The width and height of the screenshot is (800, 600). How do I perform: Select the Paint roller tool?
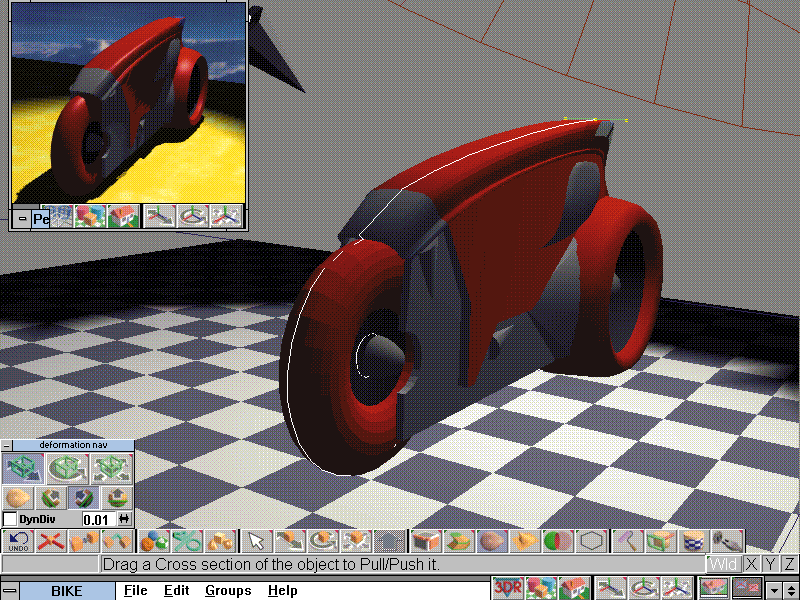point(628,541)
